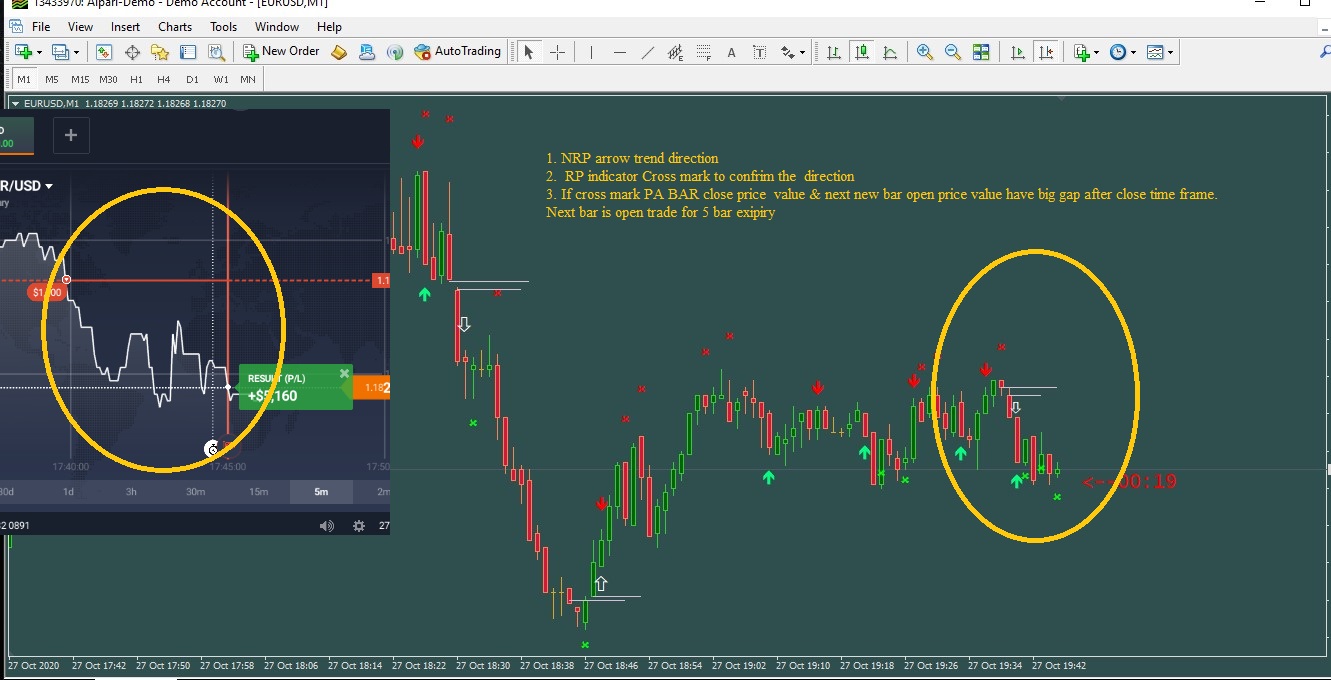Expand the Indicators list dropdown arrow
The height and width of the screenshot is (680, 1331).
pos(1096,52)
